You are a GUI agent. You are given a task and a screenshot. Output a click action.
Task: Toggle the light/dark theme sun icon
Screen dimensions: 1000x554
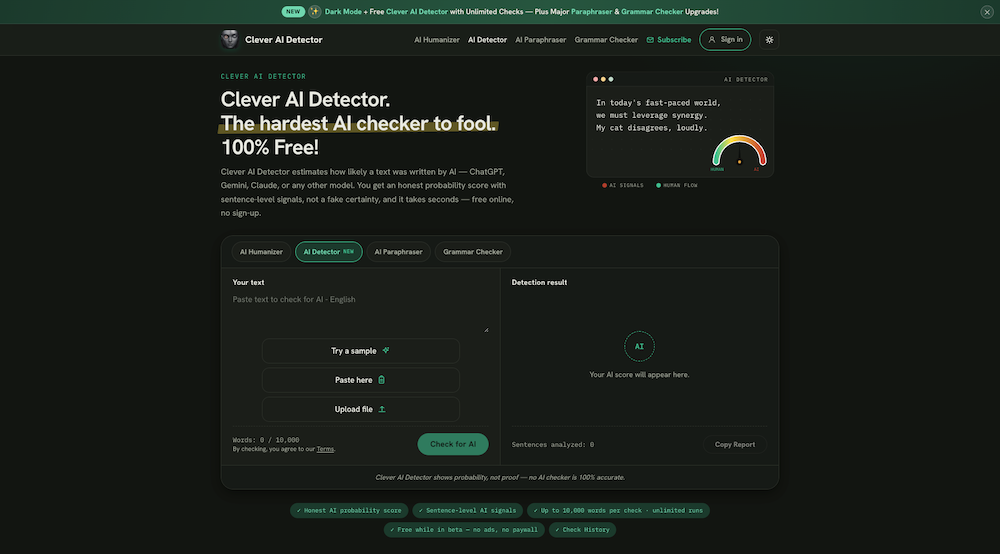coord(769,40)
